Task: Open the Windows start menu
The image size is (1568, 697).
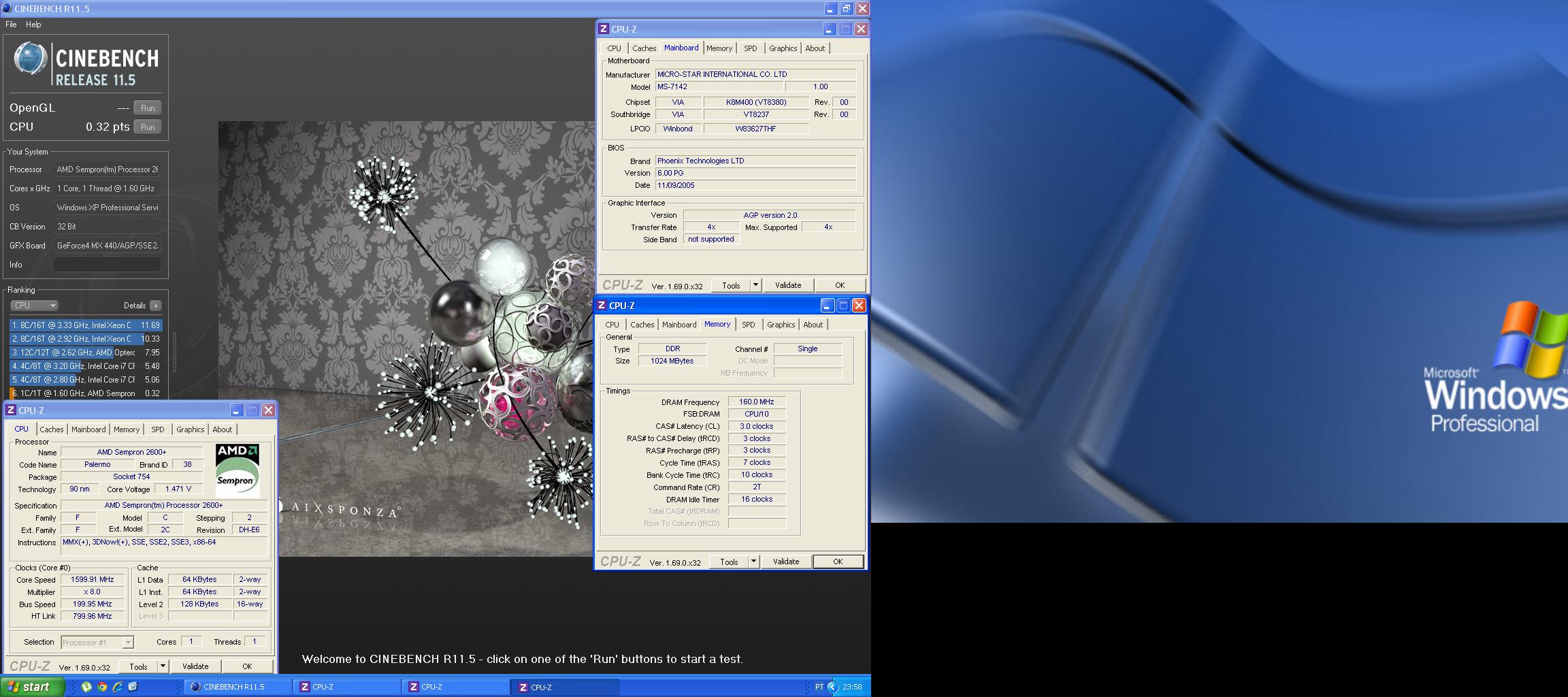Action: click(x=32, y=687)
